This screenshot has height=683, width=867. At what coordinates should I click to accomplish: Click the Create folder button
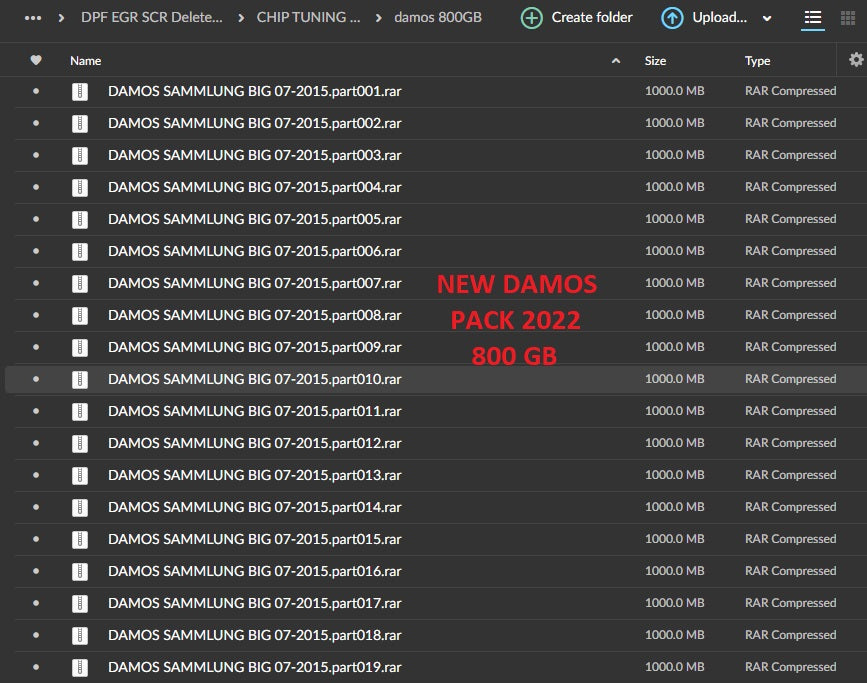pos(577,18)
